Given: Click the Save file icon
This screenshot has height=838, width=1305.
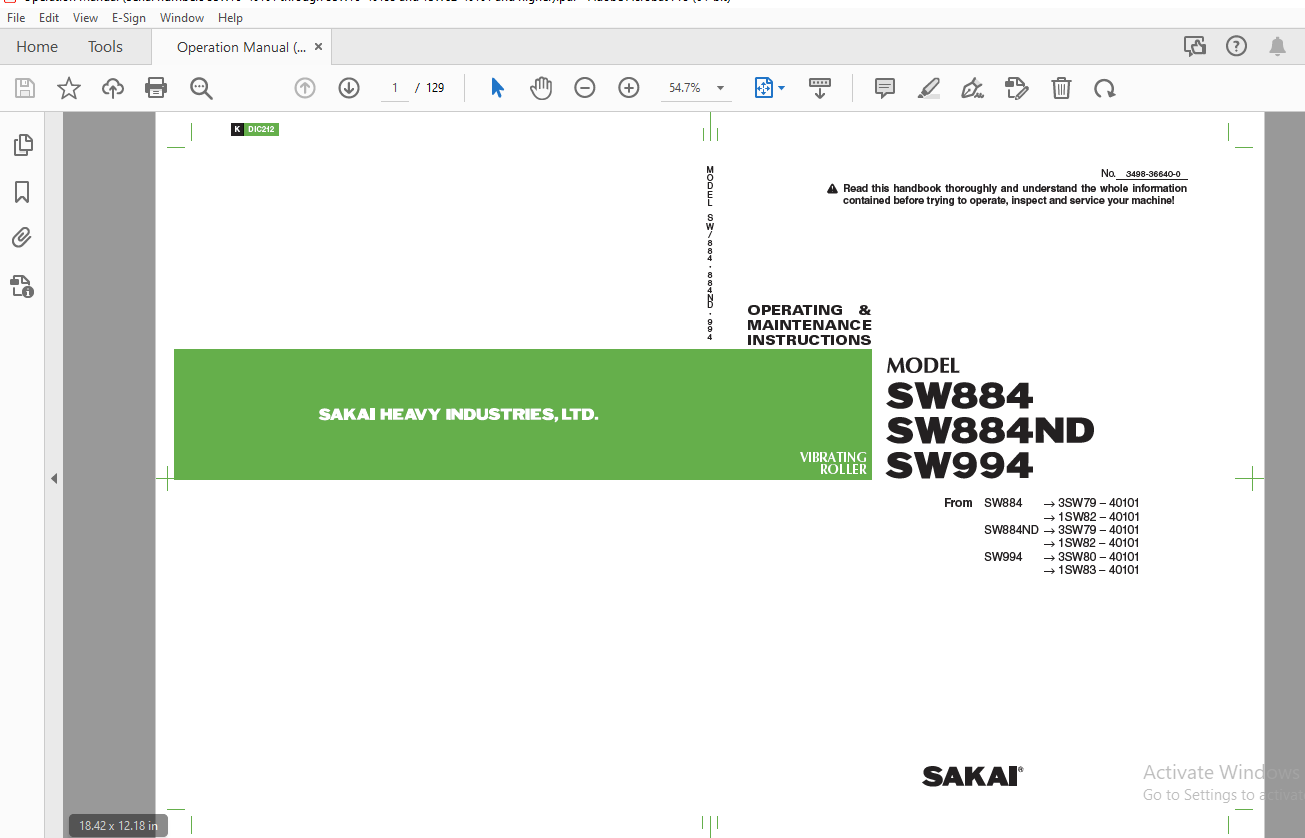Looking at the screenshot, I should pyautogui.click(x=25, y=88).
